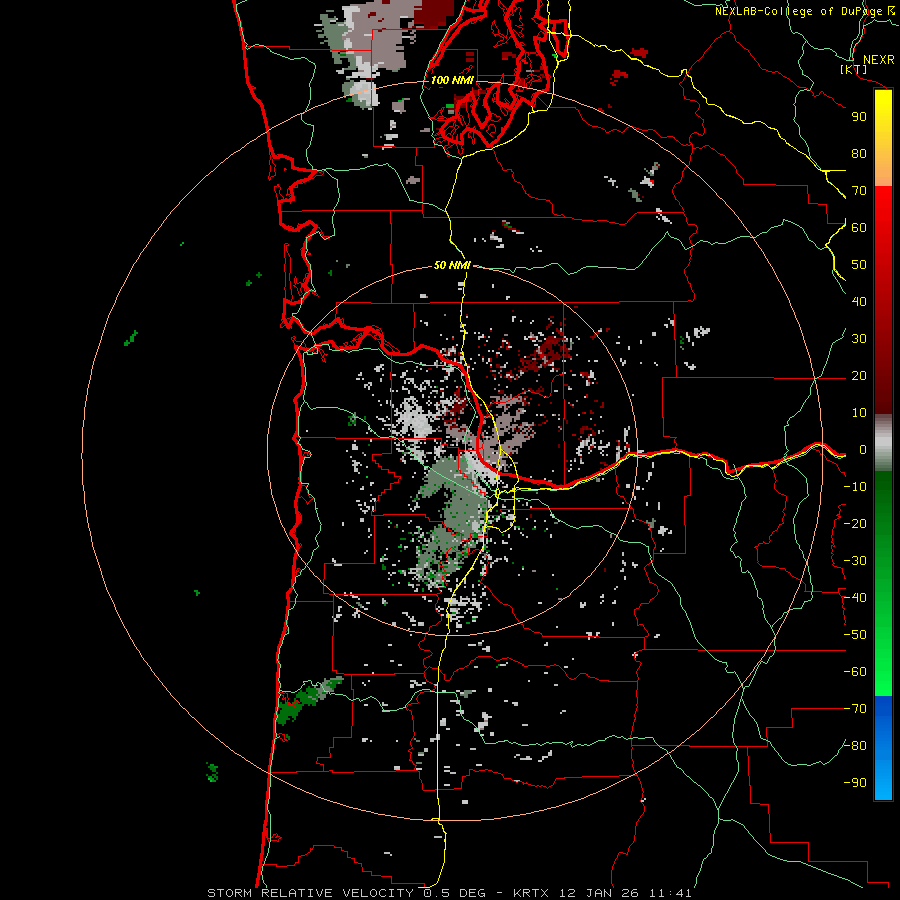Select the positive 20 value on the scale
Image resolution: width=900 pixels, height=900 pixels.
point(859,376)
